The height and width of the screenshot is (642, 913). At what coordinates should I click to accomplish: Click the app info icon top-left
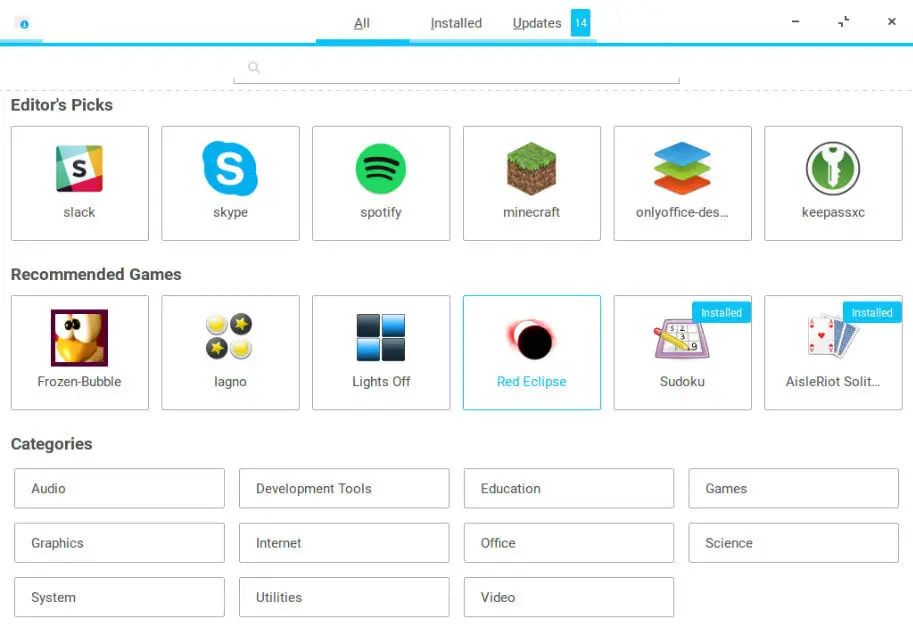coord(24,24)
